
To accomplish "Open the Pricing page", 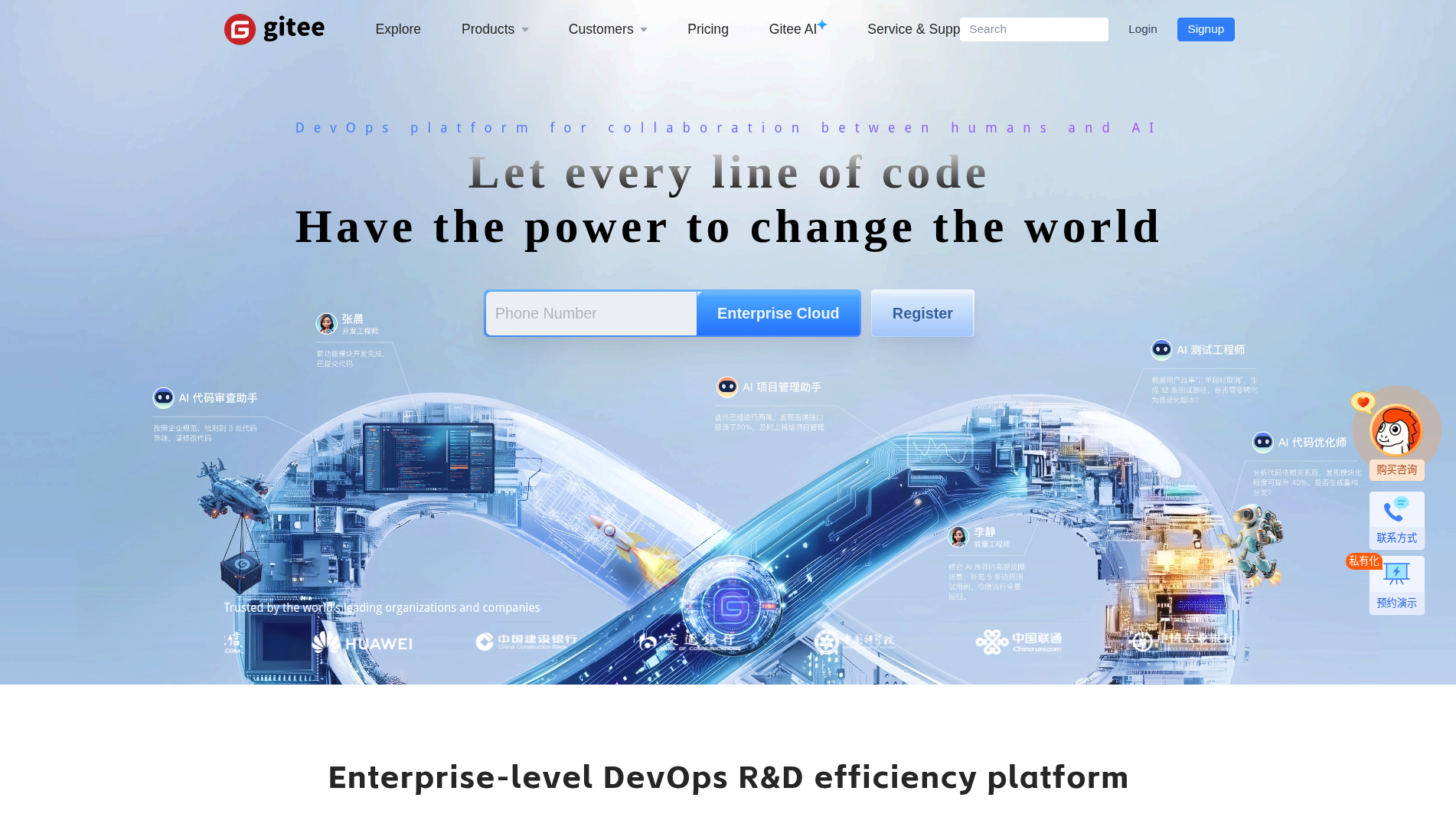I will point(707,29).
